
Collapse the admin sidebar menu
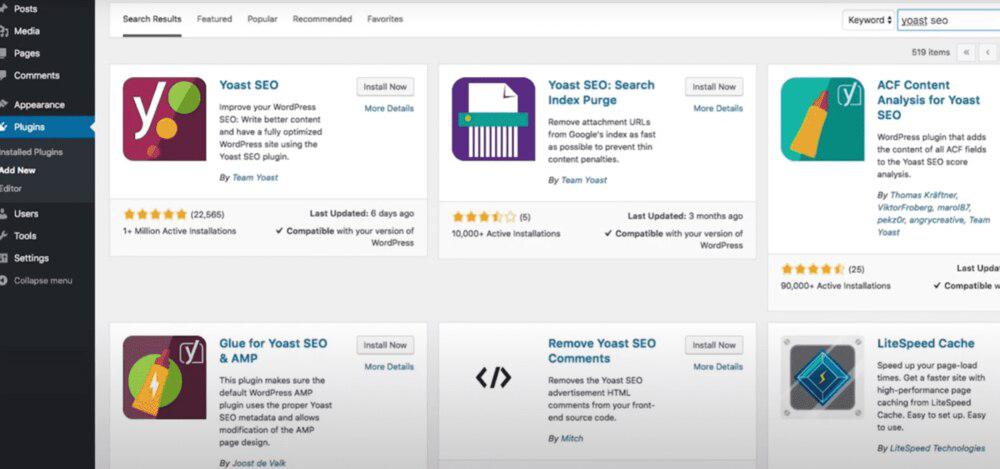click(42, 281)
